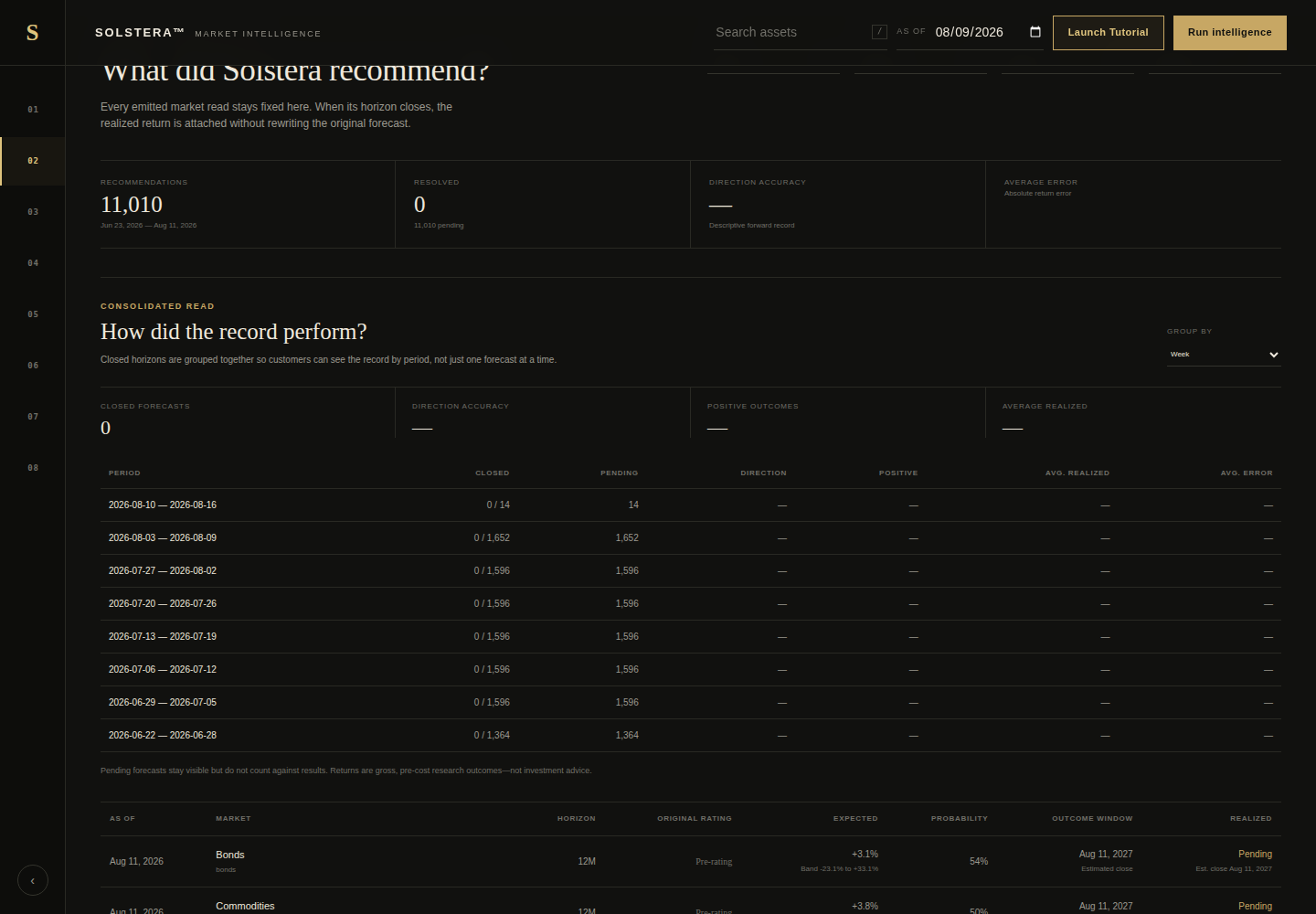The height and width of the screenshot is (914, 1316).
Task: Open sidebar section 04
Action: pos(33,263)
